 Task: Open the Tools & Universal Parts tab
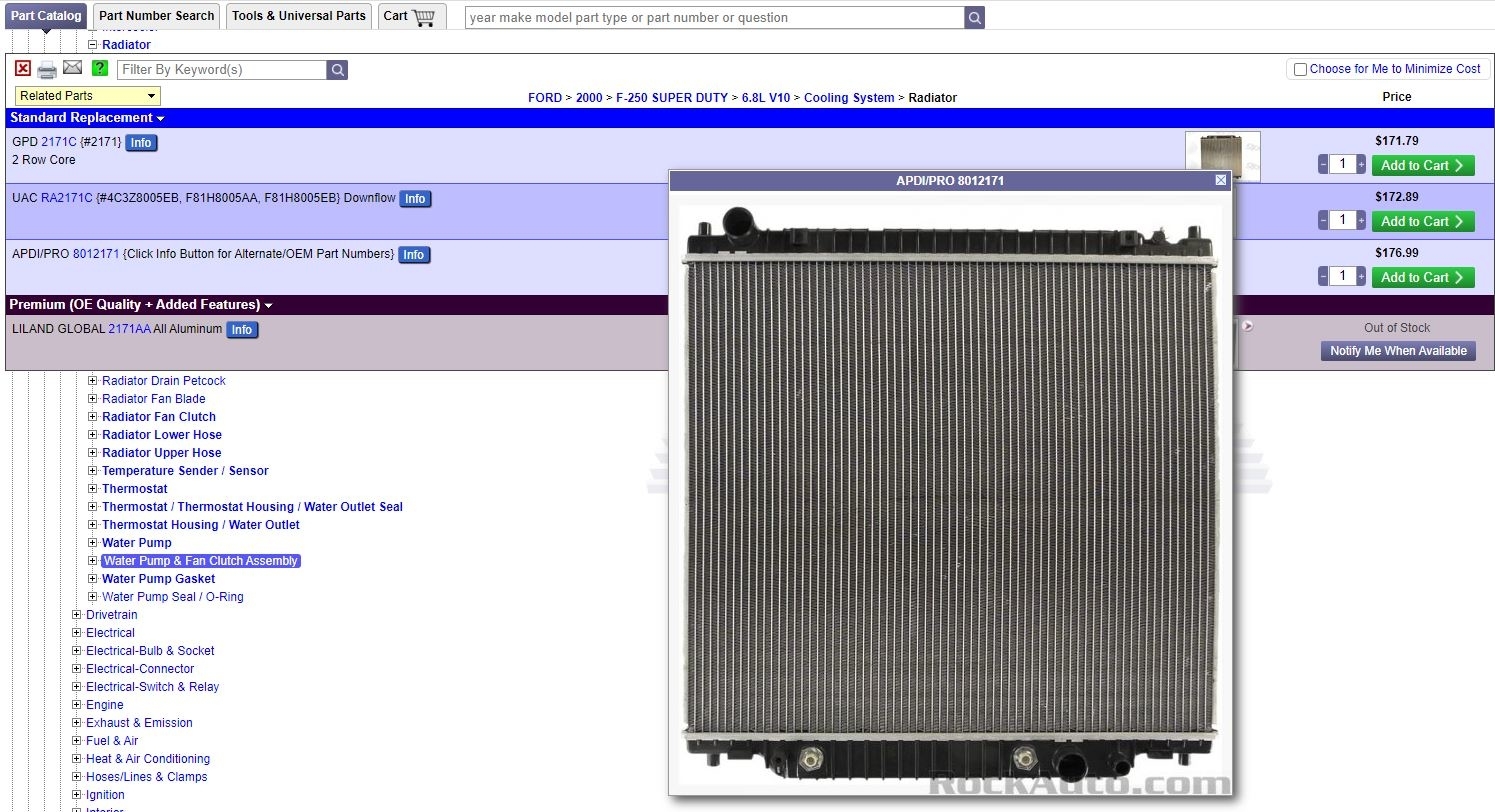[299, 16]
